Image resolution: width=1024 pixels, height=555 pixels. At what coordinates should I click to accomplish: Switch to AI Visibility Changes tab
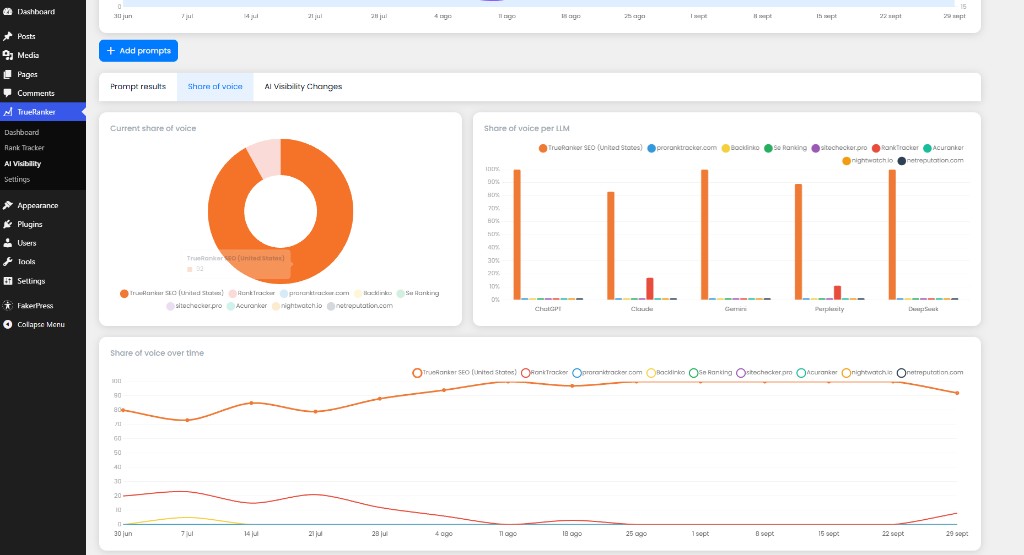303,87
